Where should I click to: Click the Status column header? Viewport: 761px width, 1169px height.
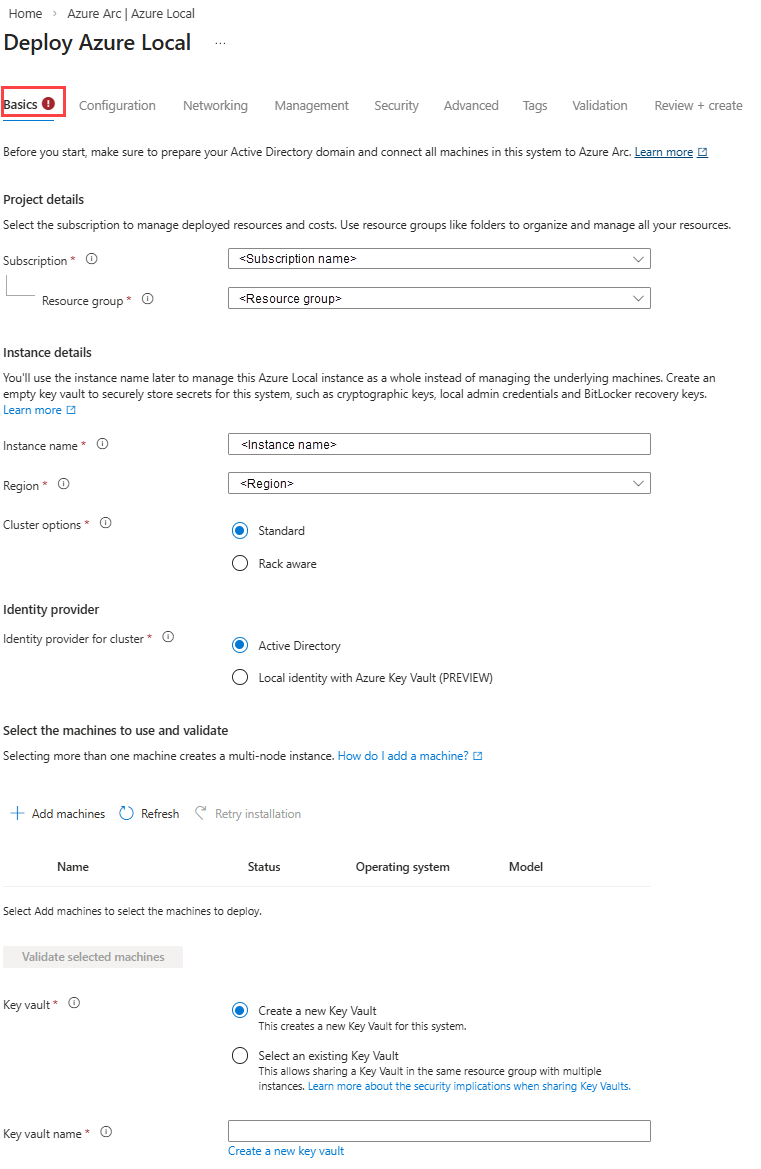click(264, 867)
